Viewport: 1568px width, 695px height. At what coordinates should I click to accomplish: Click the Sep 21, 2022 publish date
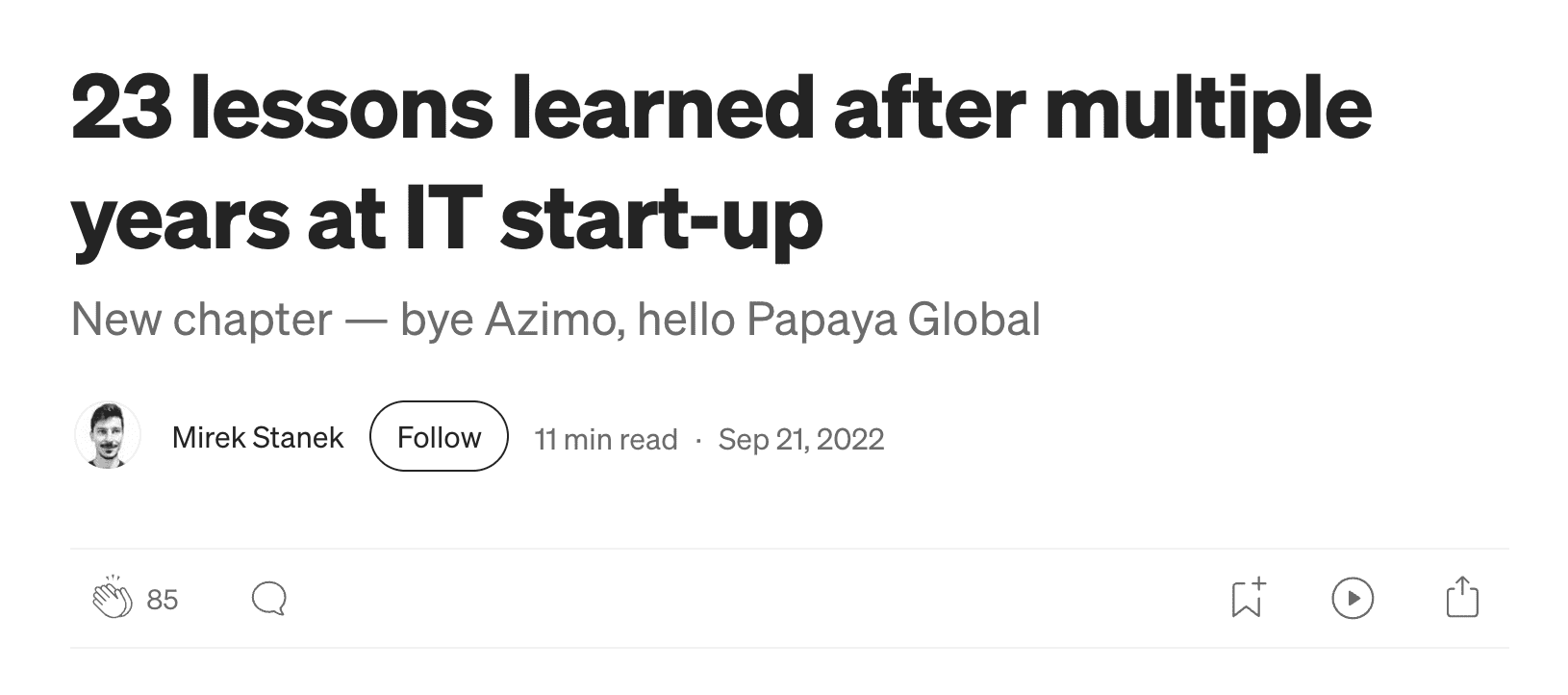[800, 439]
